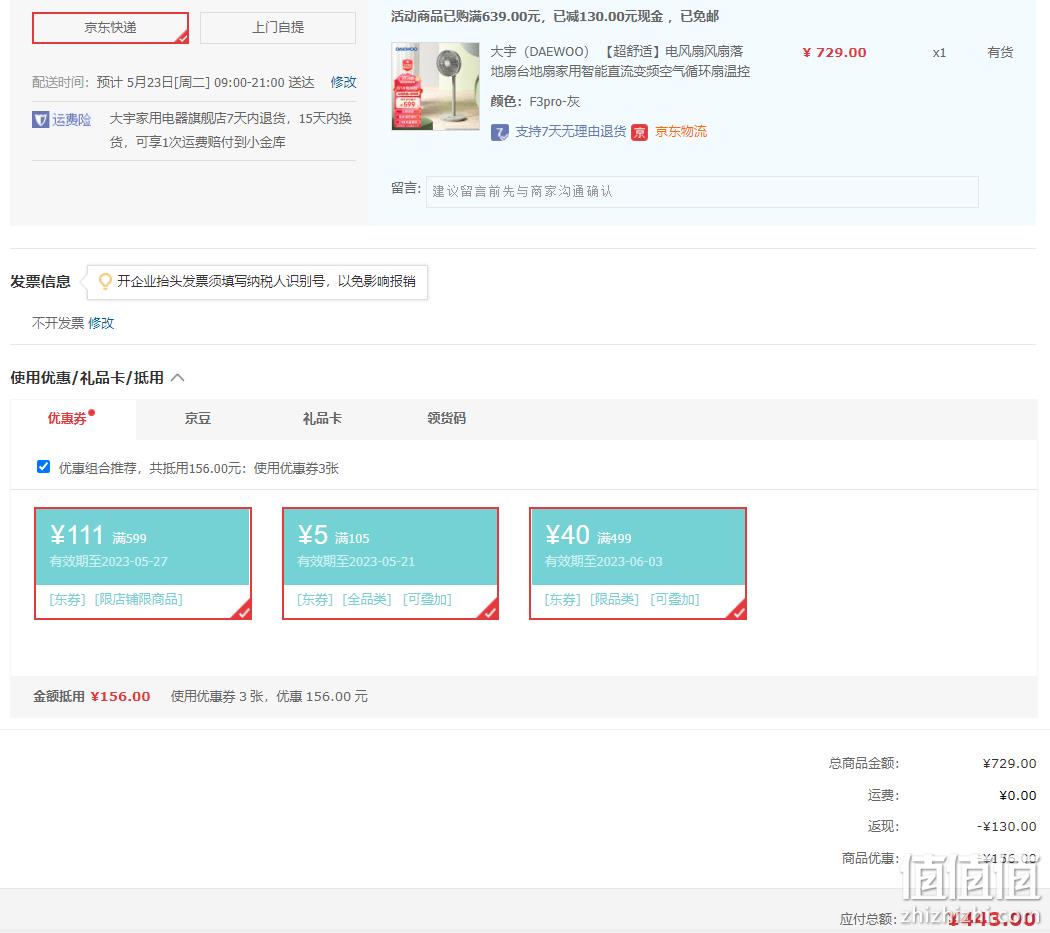Click 修改 link next to delivery time
1050x933 pixels.
click(x=344, y=82)
